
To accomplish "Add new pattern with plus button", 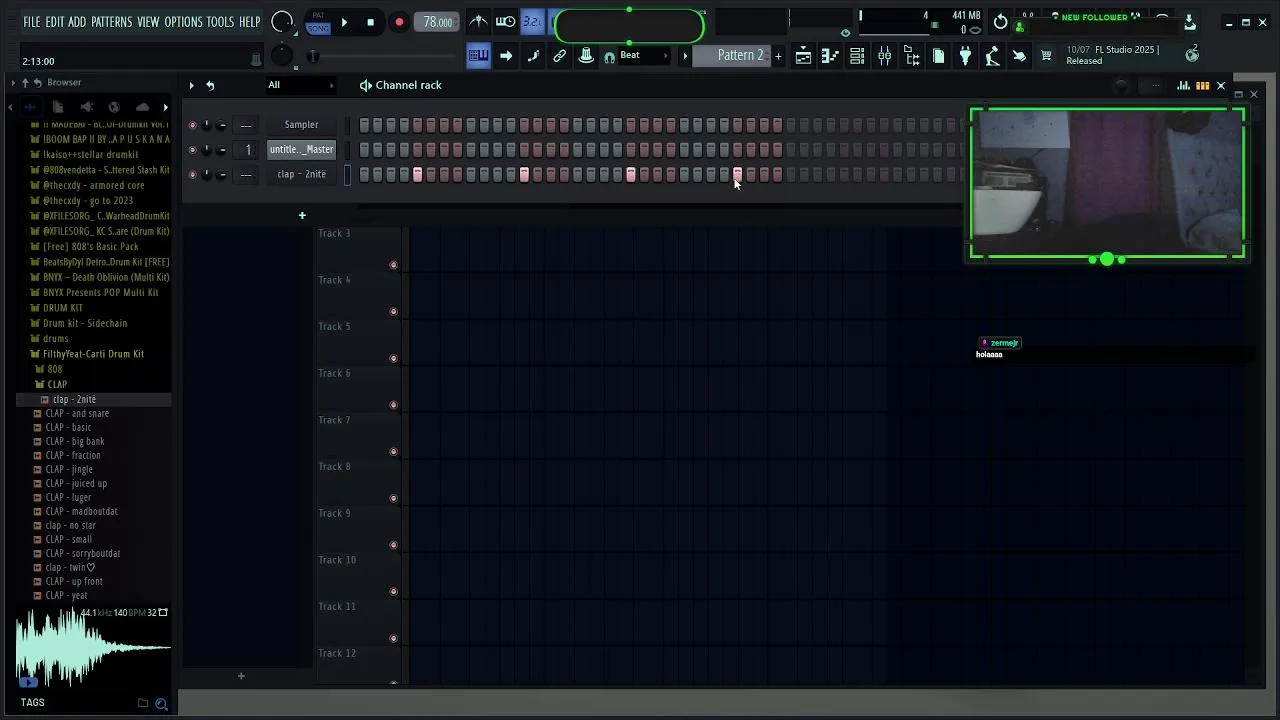I will (778, 56).
